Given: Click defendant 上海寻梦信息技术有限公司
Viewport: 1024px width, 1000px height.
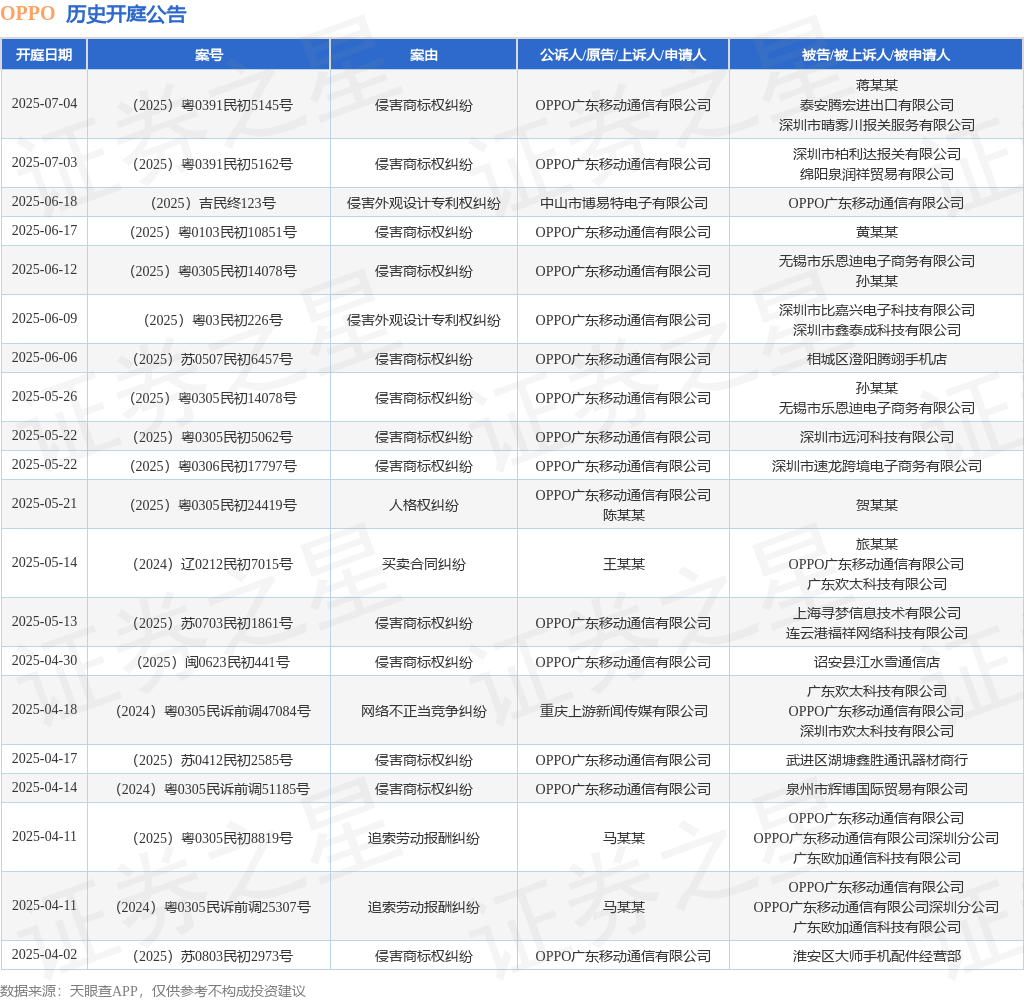Looking at the screenshot, I should 876,613.
